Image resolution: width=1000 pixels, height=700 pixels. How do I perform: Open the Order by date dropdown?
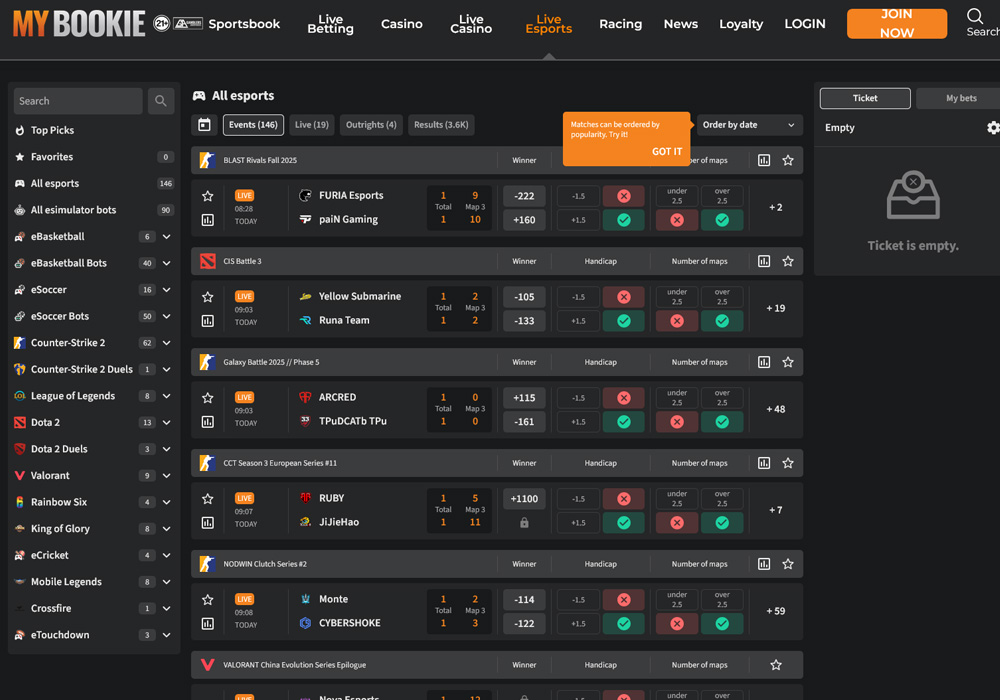coord(748,124)
